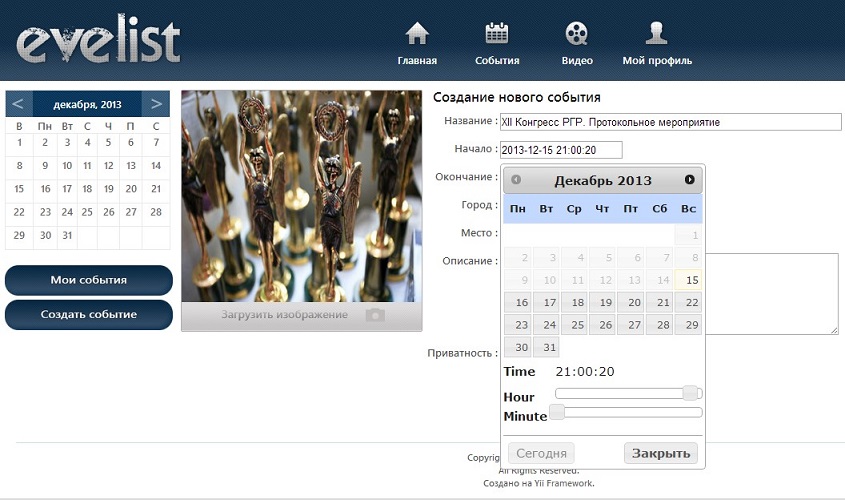Screen dimensions: 845x500
Task: Open the Yii Framework link in footer
Action: (564, 483)
